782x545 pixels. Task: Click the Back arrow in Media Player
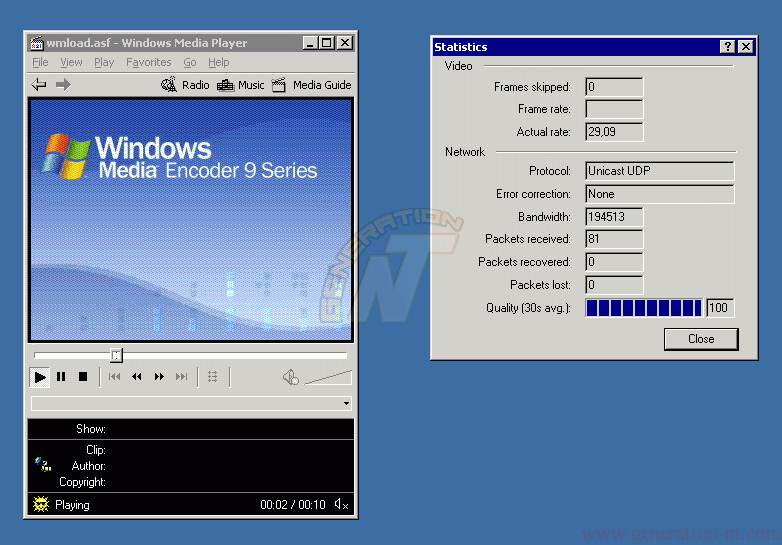click(x=39, y=85)
